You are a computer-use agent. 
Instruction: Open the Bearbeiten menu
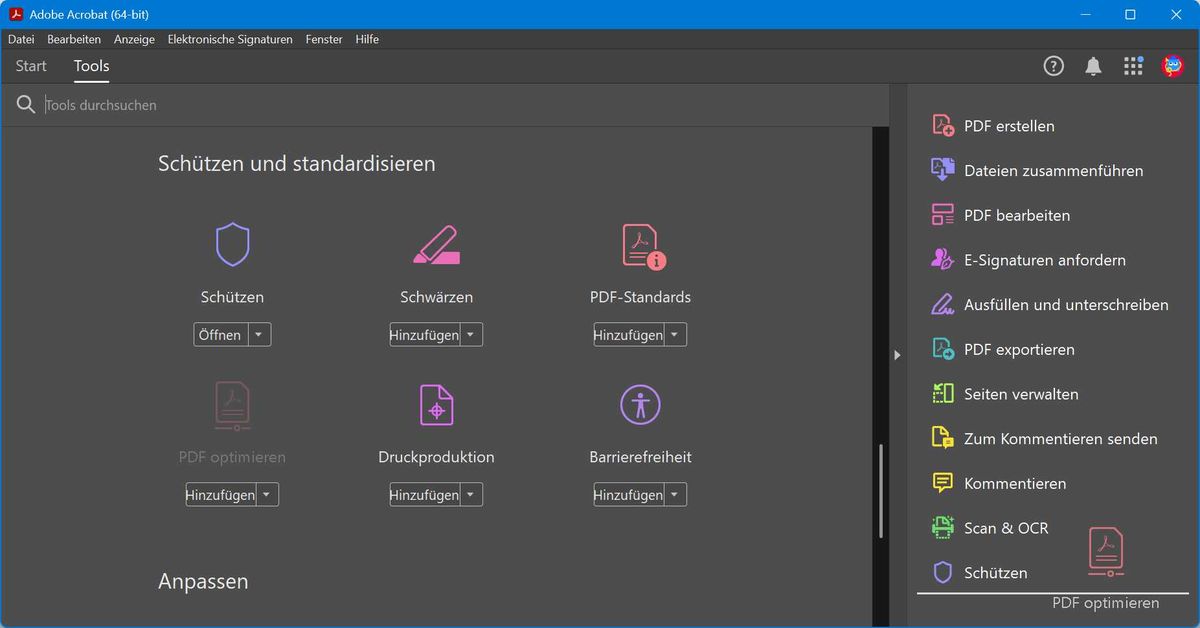[x=74, y=39]
